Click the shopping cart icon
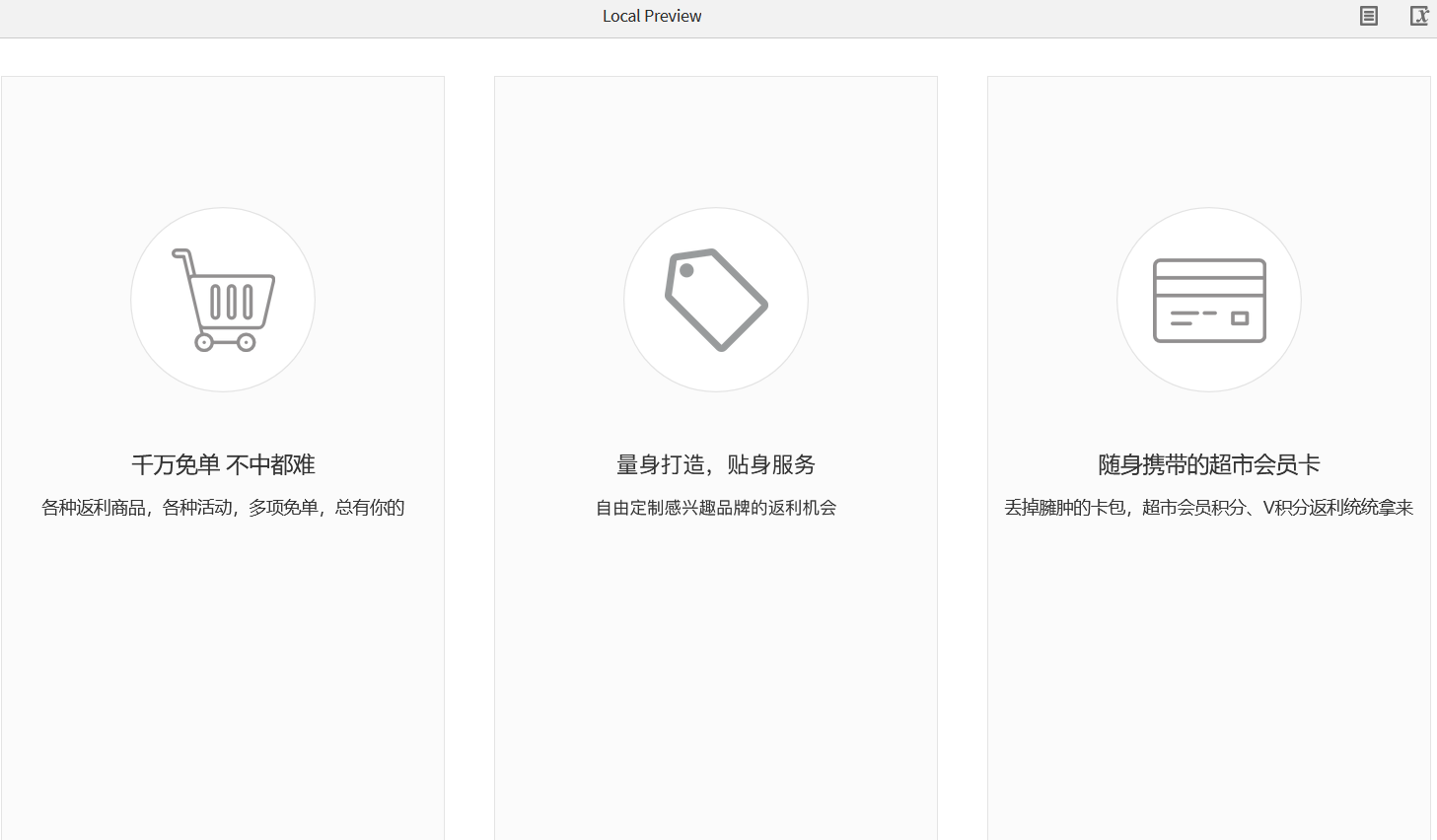 coord(223,300)
